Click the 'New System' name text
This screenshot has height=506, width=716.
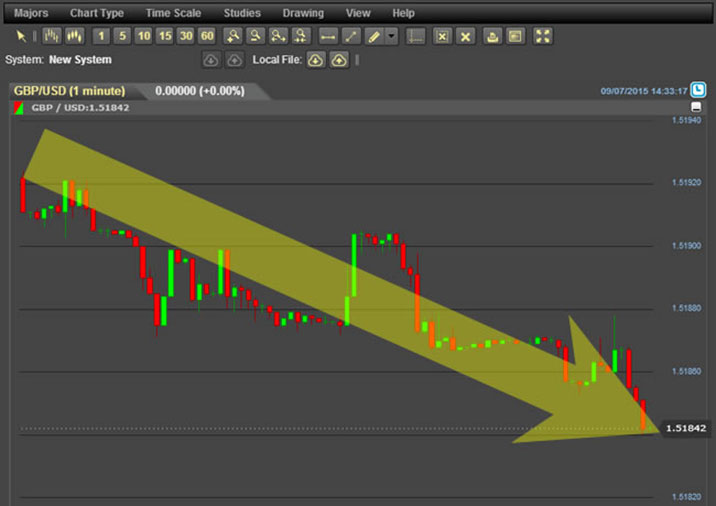pos(80,60)
